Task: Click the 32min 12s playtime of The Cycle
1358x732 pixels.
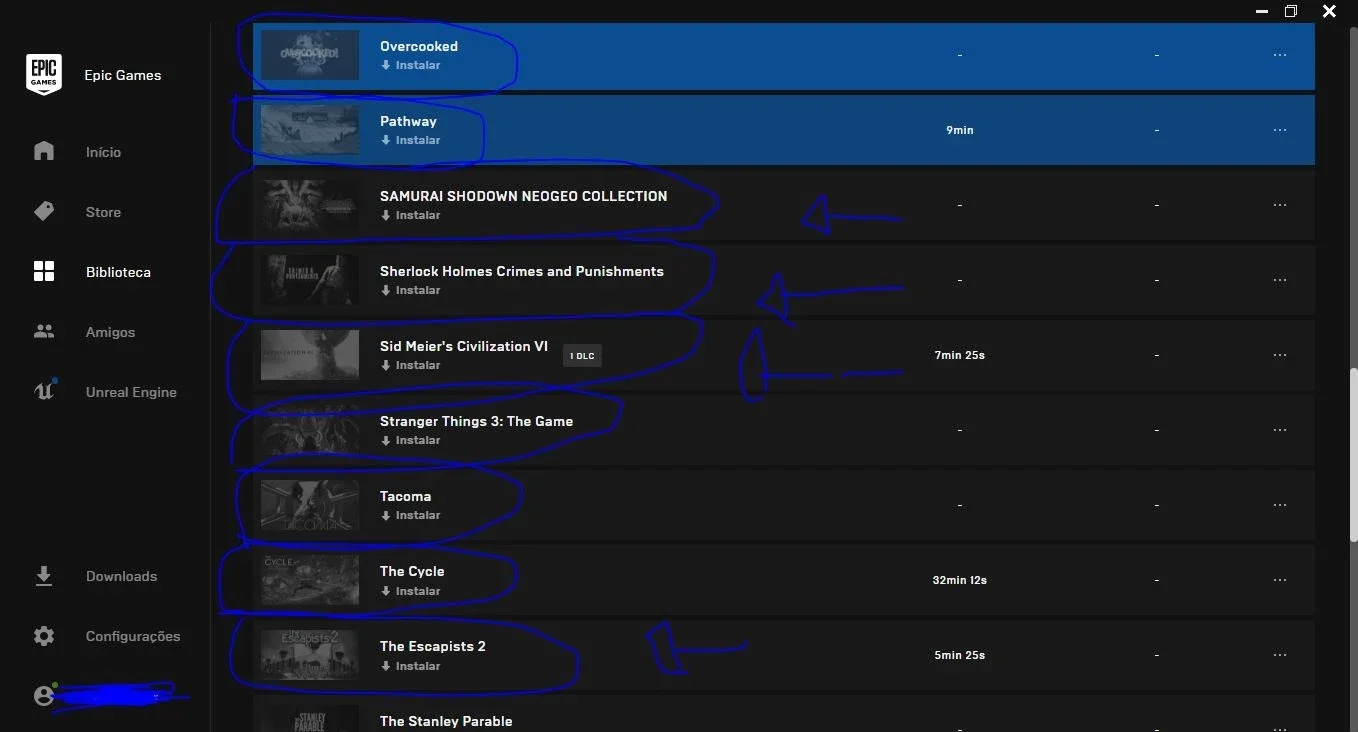Action: (959, 580)
